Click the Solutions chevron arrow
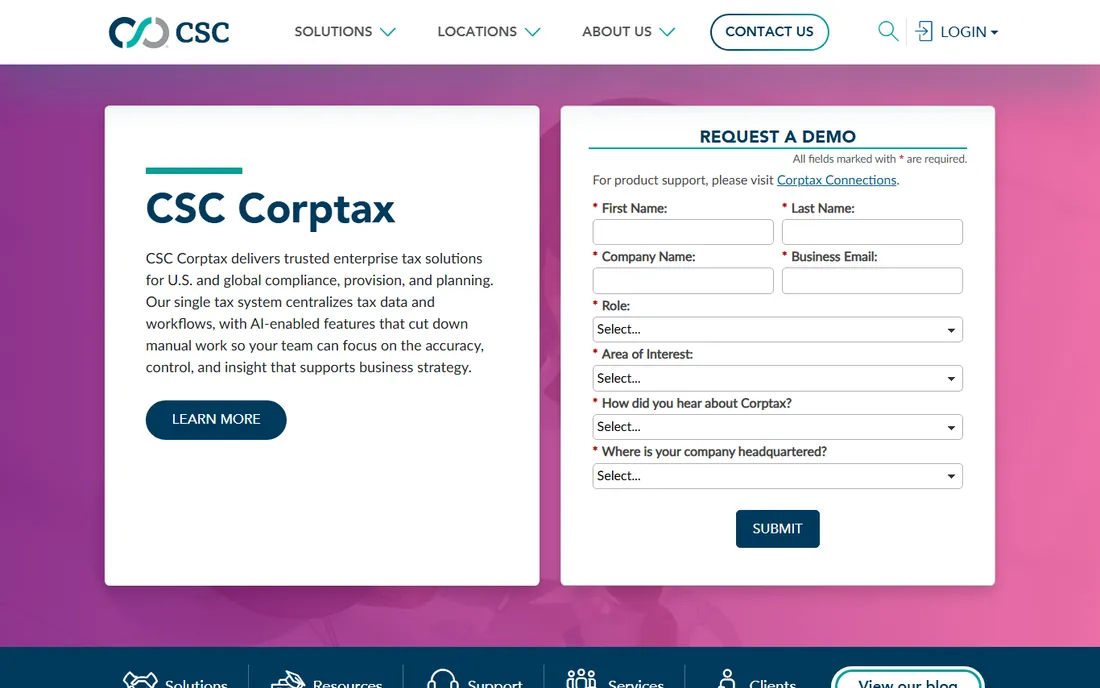 (x=388, y=32)
